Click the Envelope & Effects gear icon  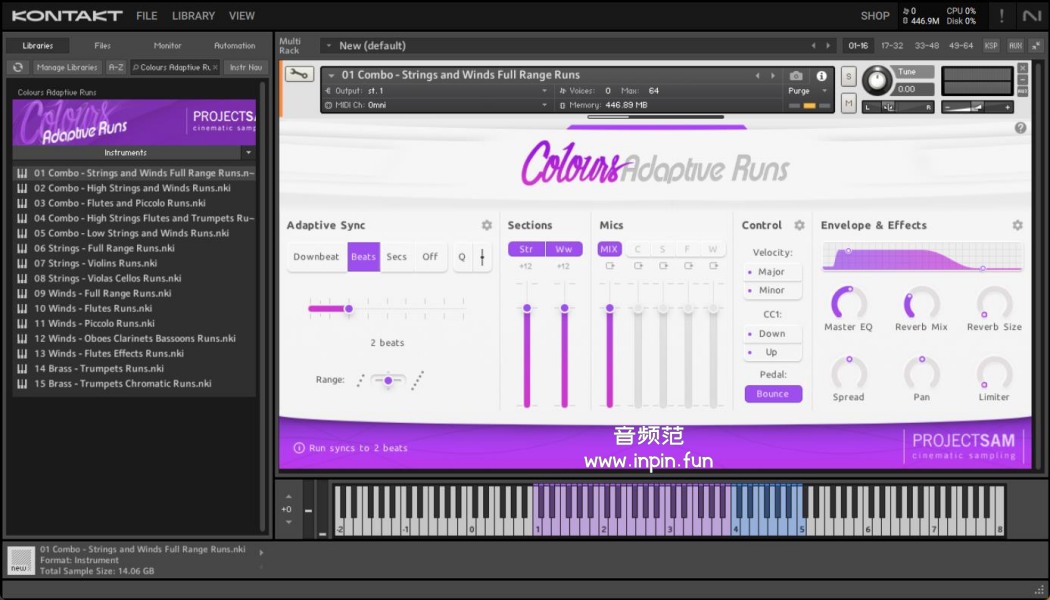tap(1017, 226)
